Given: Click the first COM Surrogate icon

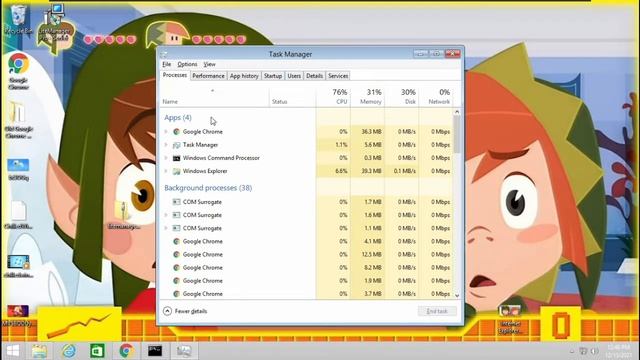Looking at the screenshot, I should tap(176, 202).
